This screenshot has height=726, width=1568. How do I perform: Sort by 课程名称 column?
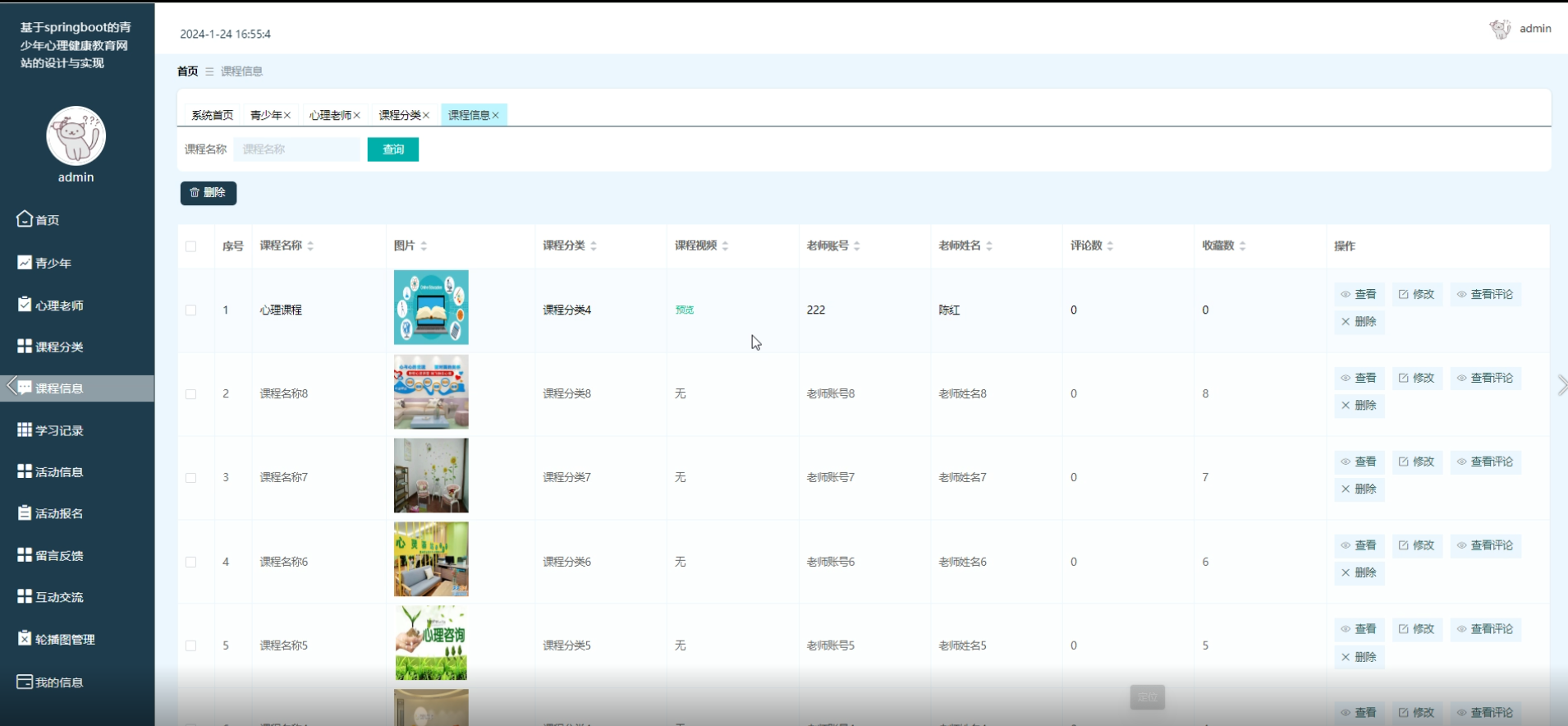pyautogui.click(x=310, y=246)
